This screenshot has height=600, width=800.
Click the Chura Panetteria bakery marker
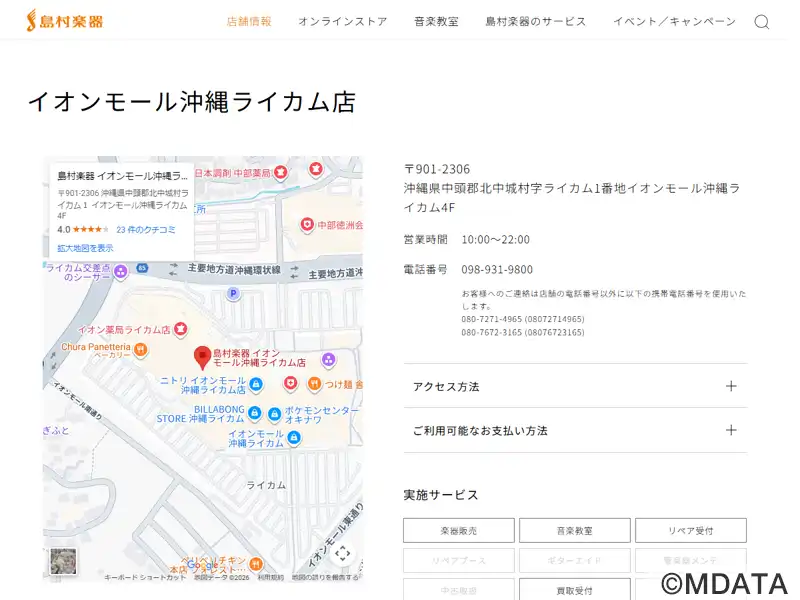coord(140,349)
